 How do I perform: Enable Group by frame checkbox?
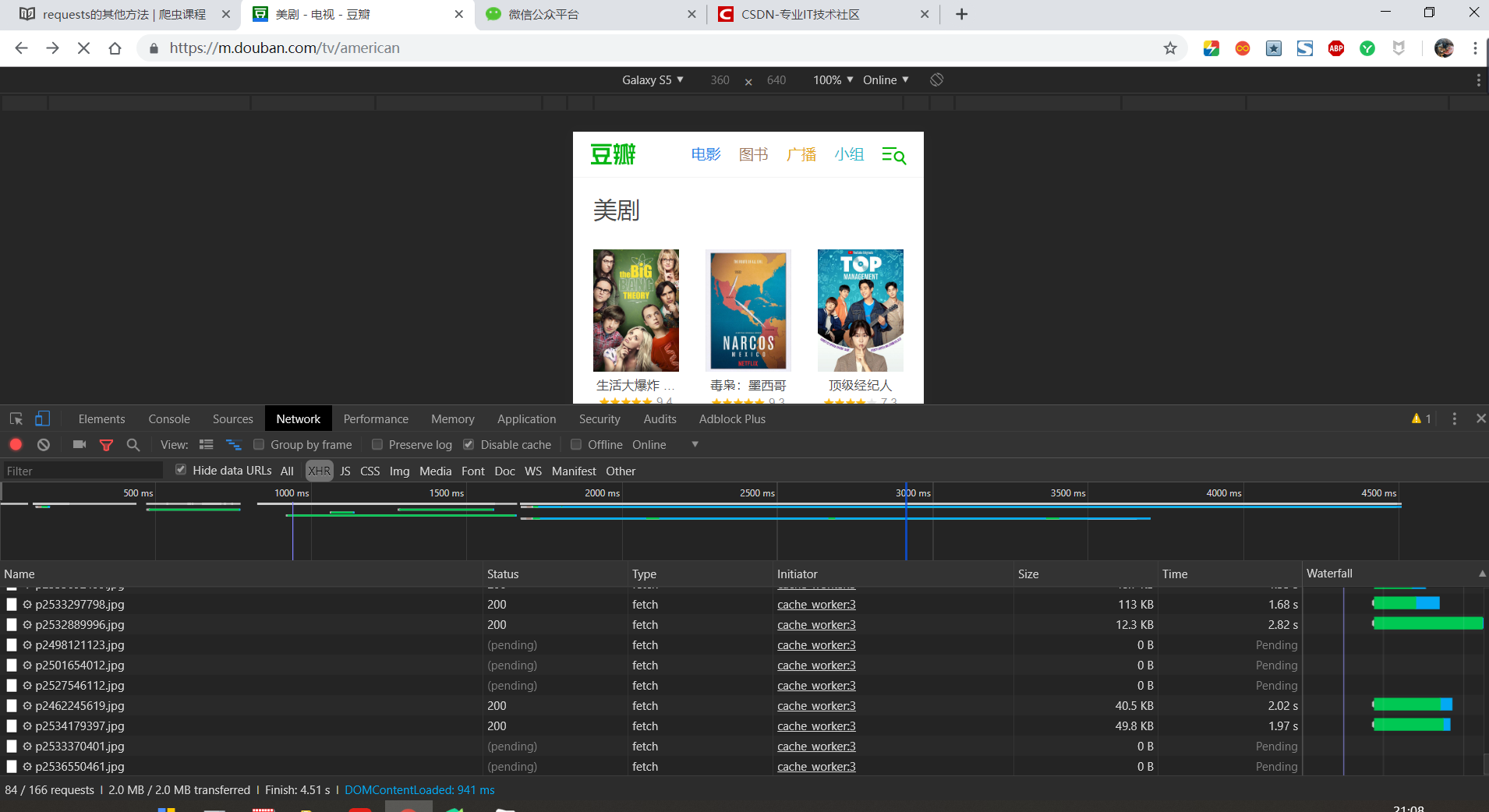(259, 444)
